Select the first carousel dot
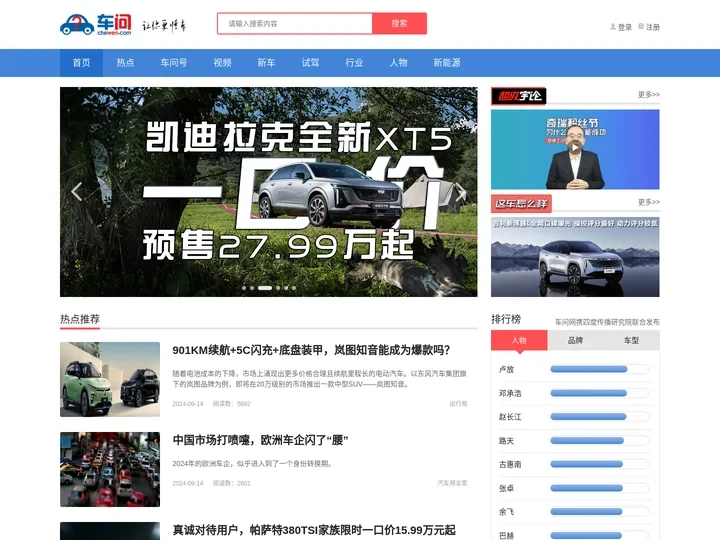The width and height of the screenshot is (720, 540). tap(244, 288)
